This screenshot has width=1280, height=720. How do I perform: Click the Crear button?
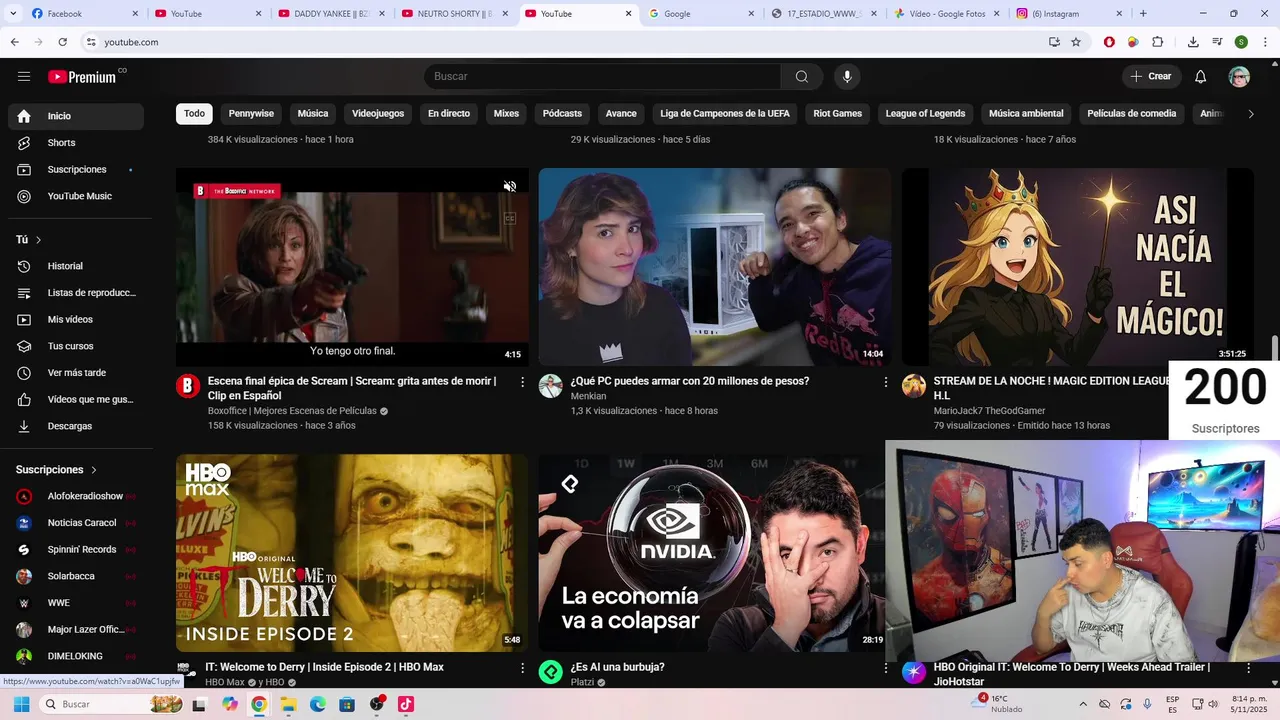click(x=1151, y=77)
